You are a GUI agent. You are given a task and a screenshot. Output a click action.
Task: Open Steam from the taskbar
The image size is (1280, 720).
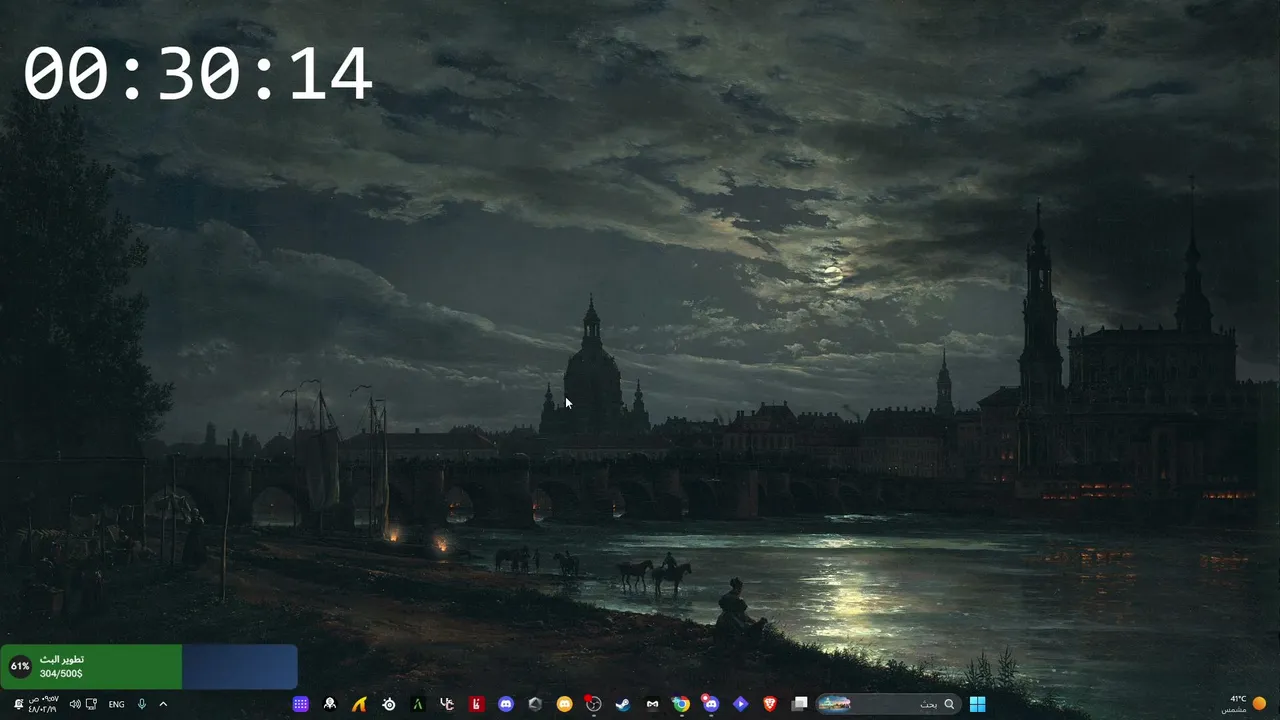pyautogui.click(x=622, y=704)
